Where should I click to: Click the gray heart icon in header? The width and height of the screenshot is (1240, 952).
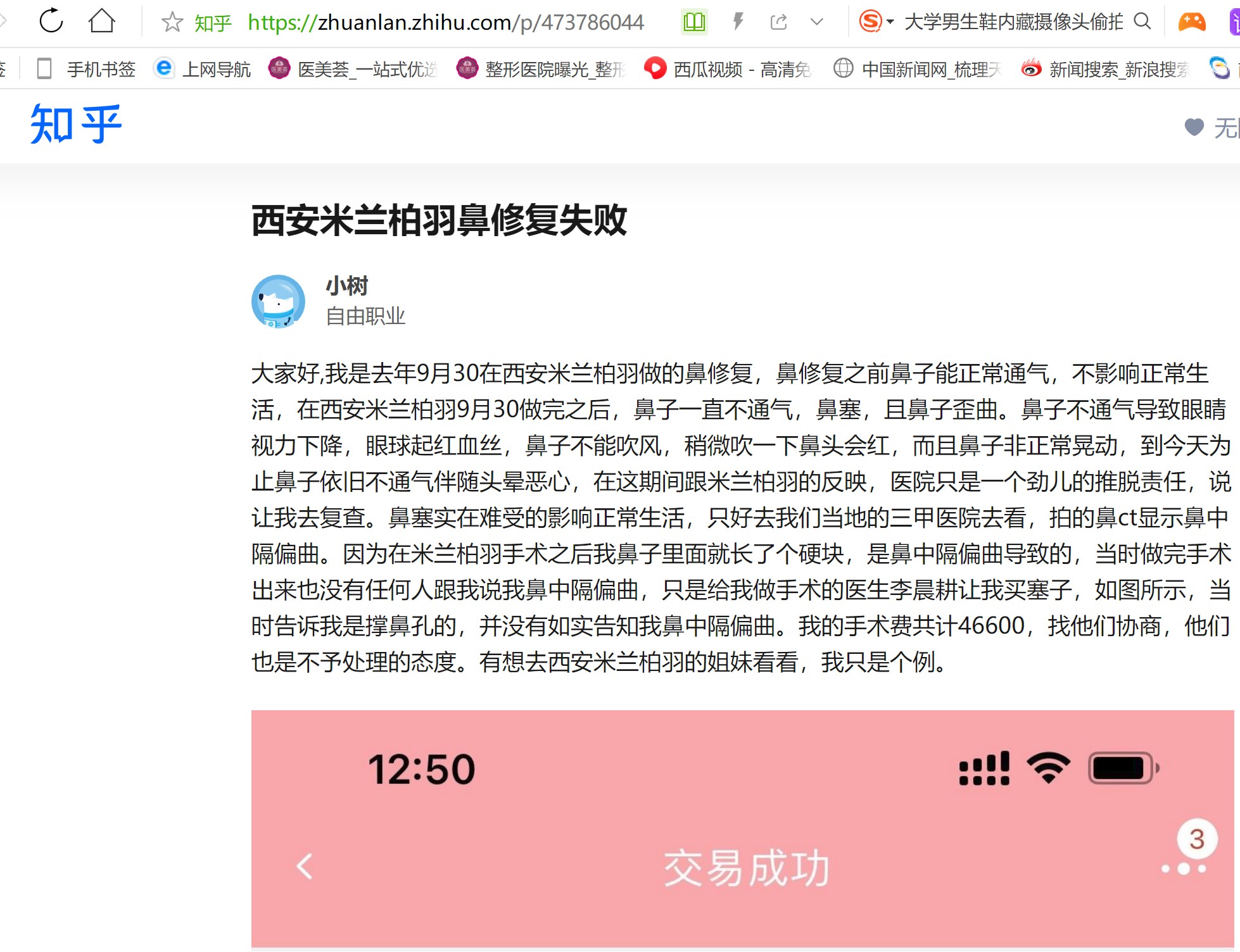[1194, 127]
